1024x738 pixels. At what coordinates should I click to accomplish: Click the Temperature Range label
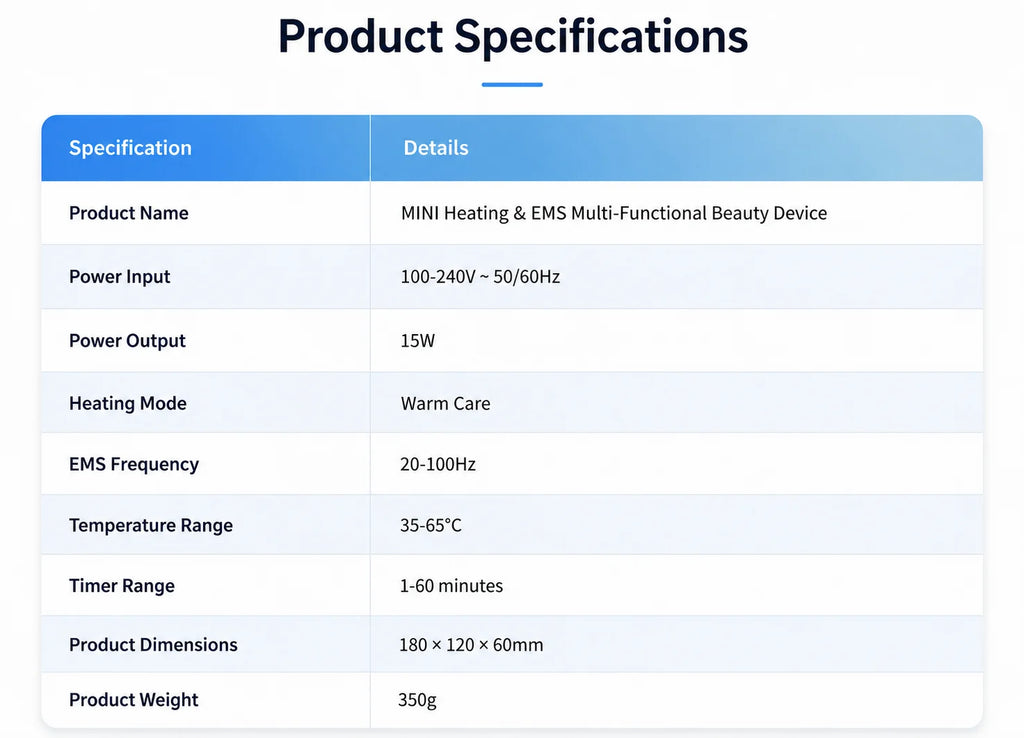tap(151, 526)
